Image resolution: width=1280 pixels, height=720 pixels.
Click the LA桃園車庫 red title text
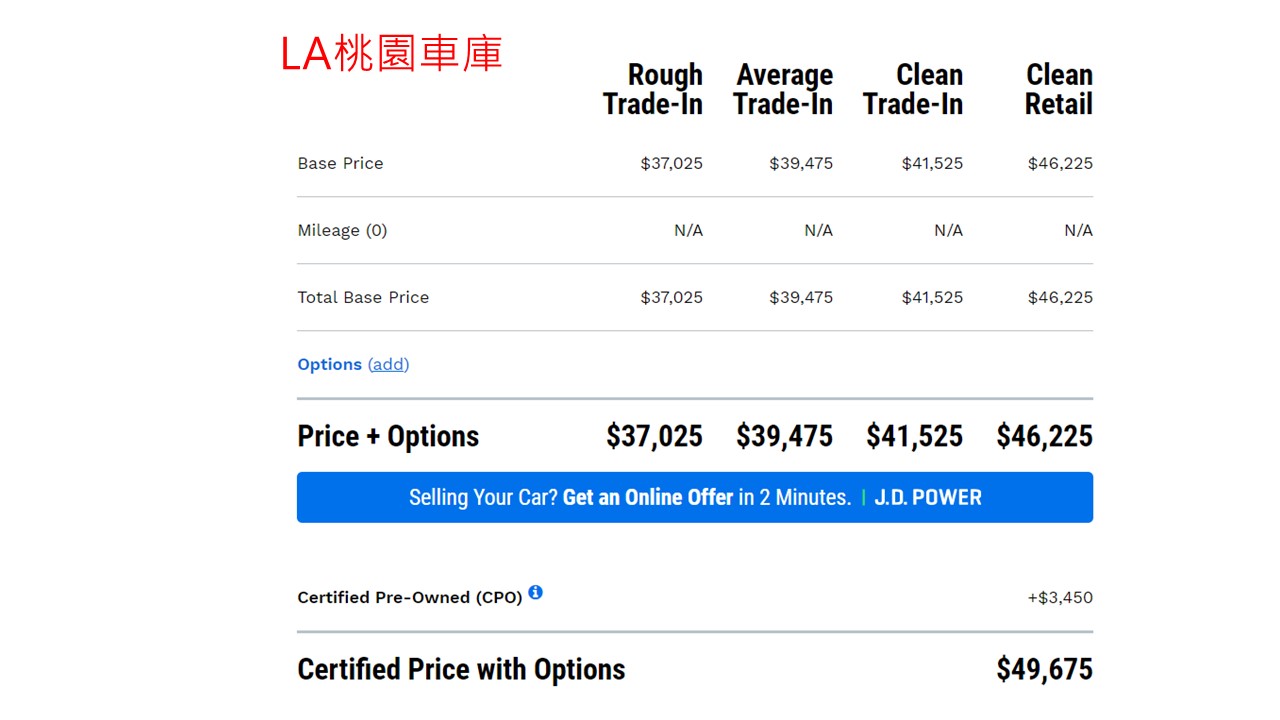(391, 54)
